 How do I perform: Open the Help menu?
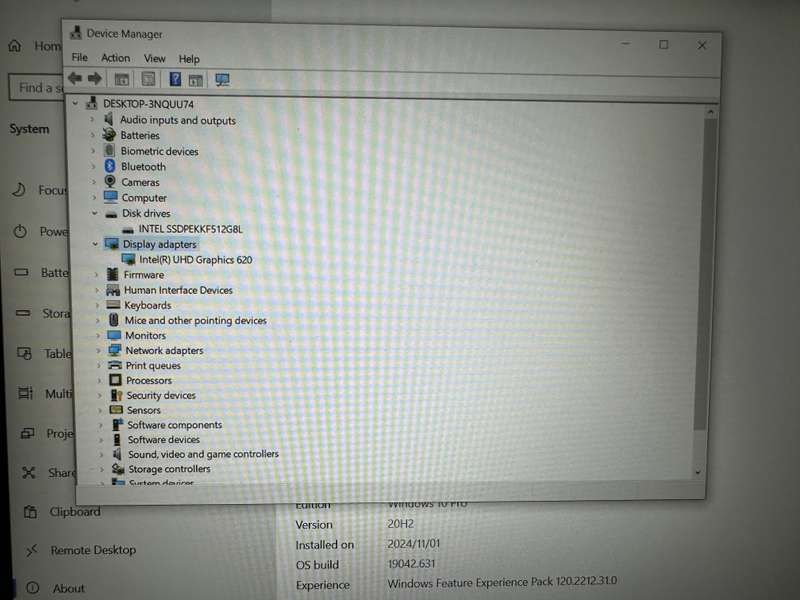[x=189, y=59]
